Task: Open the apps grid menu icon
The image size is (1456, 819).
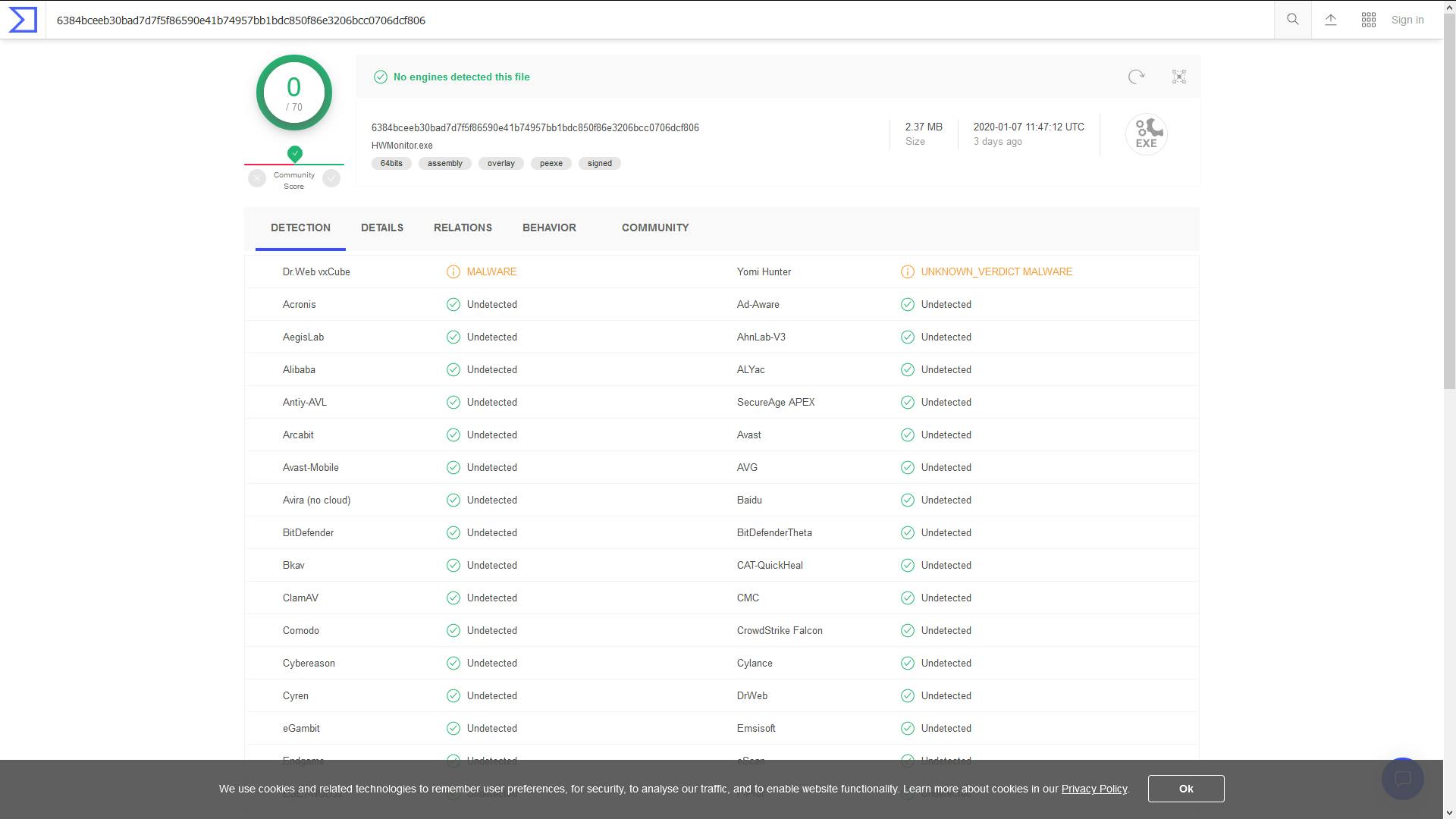Action: pyautogui.click(x=1369, y=20)
